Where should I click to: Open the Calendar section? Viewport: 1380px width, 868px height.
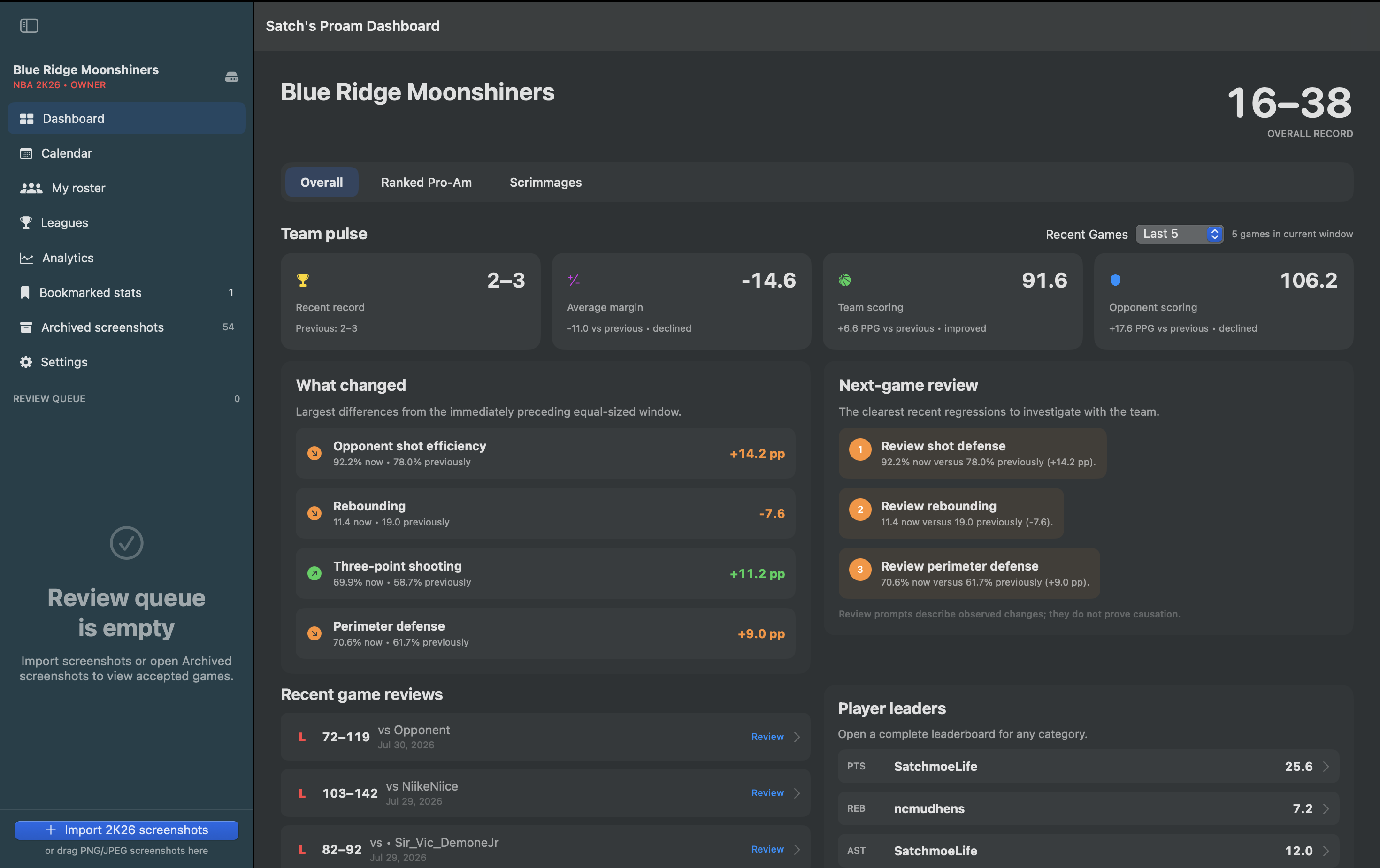[127, 153]
